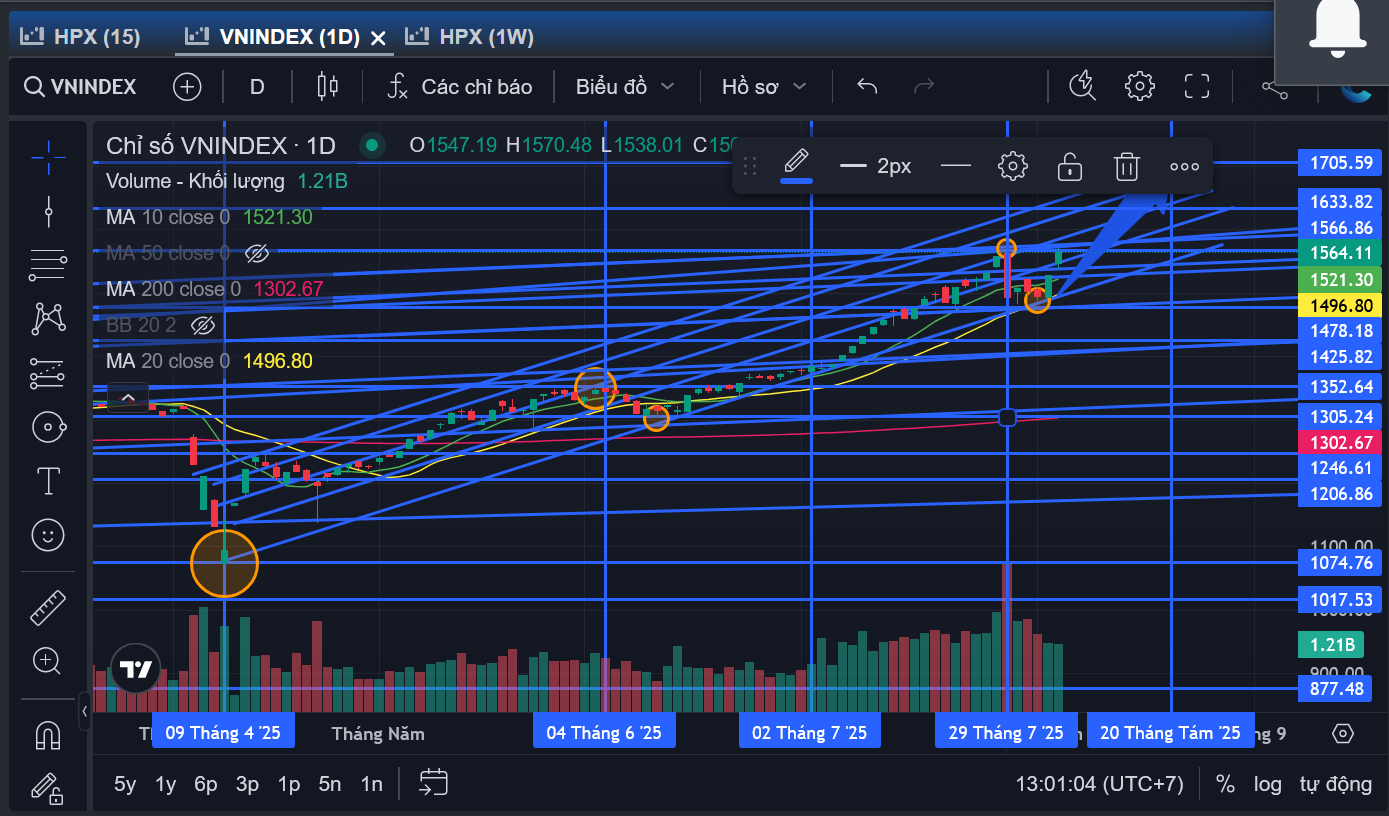Set the time range to 1y
The width and height of the screenshot is (1389, 816).
click(166, 784)
